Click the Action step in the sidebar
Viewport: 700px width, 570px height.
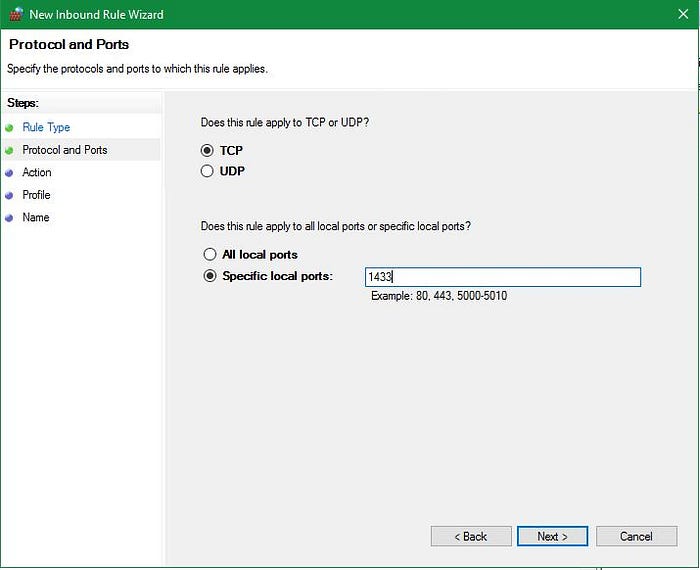point(37,172)
